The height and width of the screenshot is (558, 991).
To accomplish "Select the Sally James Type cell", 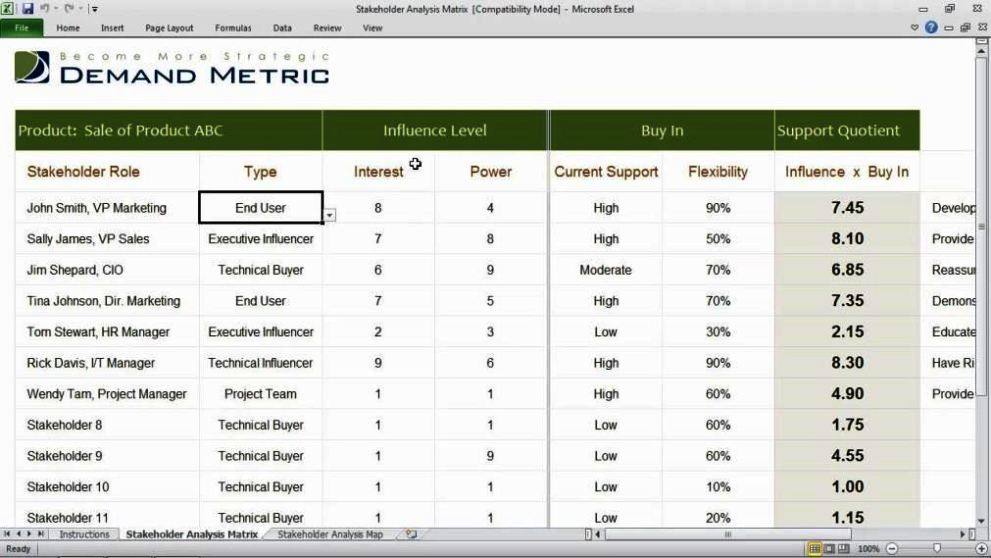I will coord(260,239).
